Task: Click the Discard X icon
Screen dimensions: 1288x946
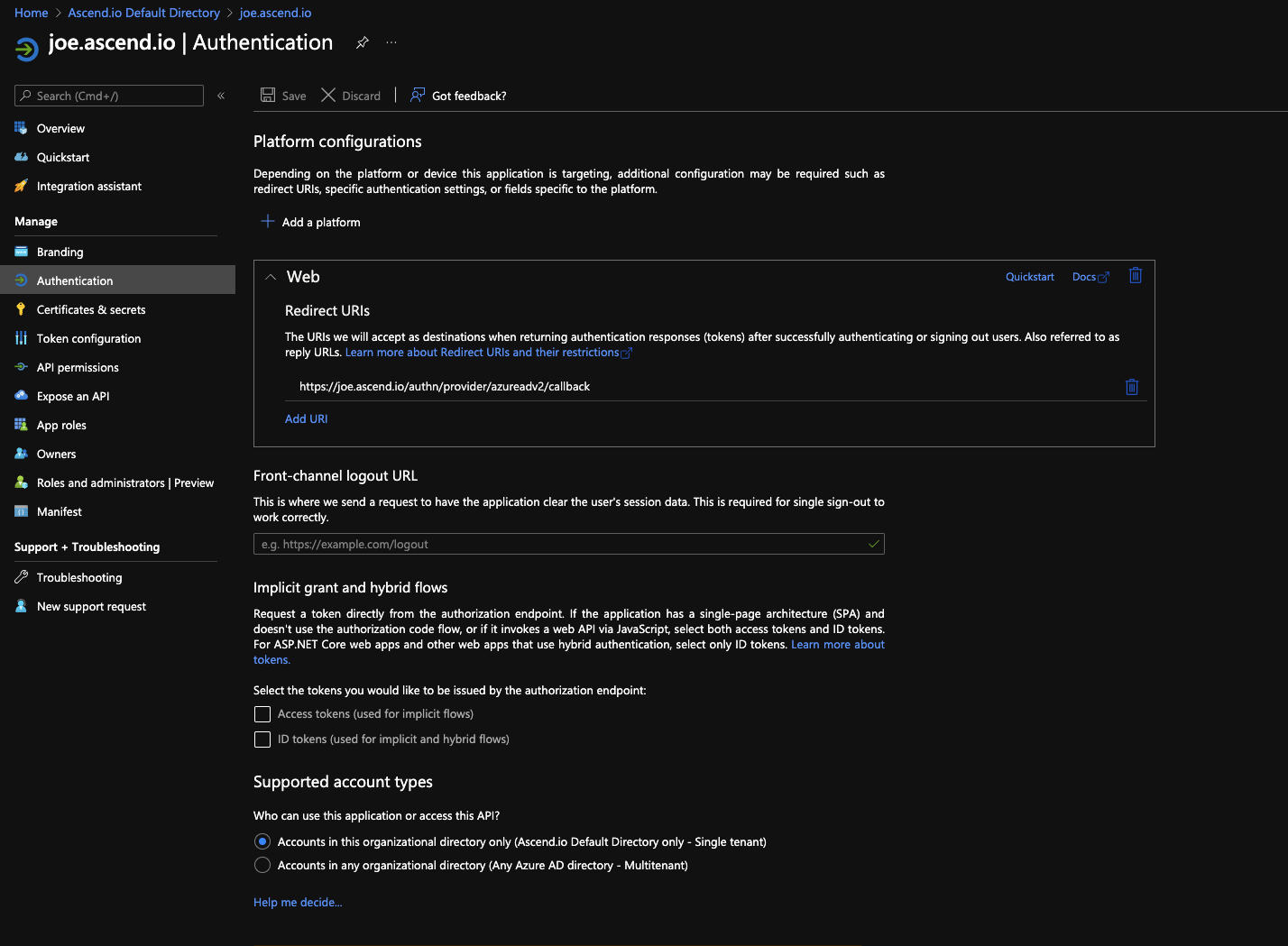Action: (x=328, y=95)
